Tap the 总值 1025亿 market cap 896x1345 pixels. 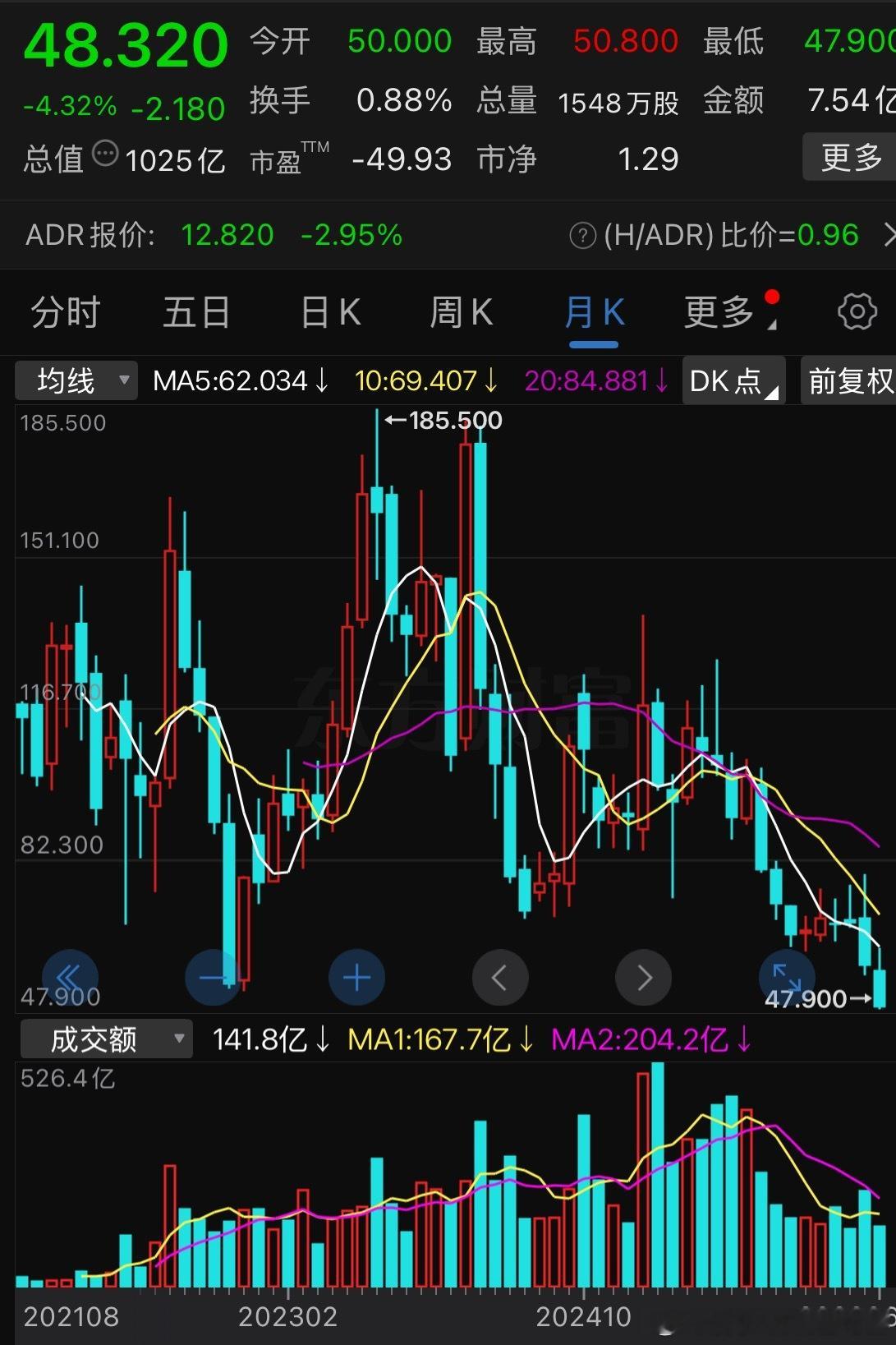pyautogui.click(x=124, y=159)
